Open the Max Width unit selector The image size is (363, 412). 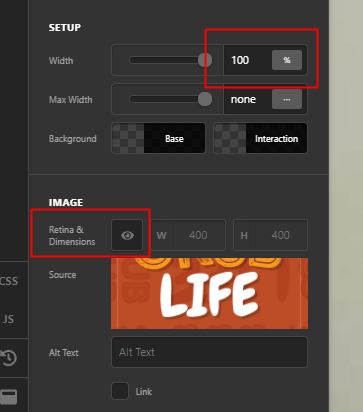(x=287, y=99)
